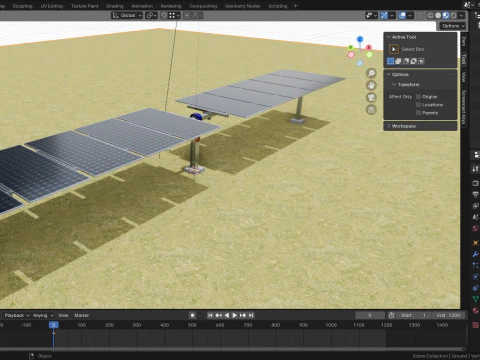Choose Extend Selection mode icon
The width and height of the screenshot is (480, 360).
[x=398, y=61]
